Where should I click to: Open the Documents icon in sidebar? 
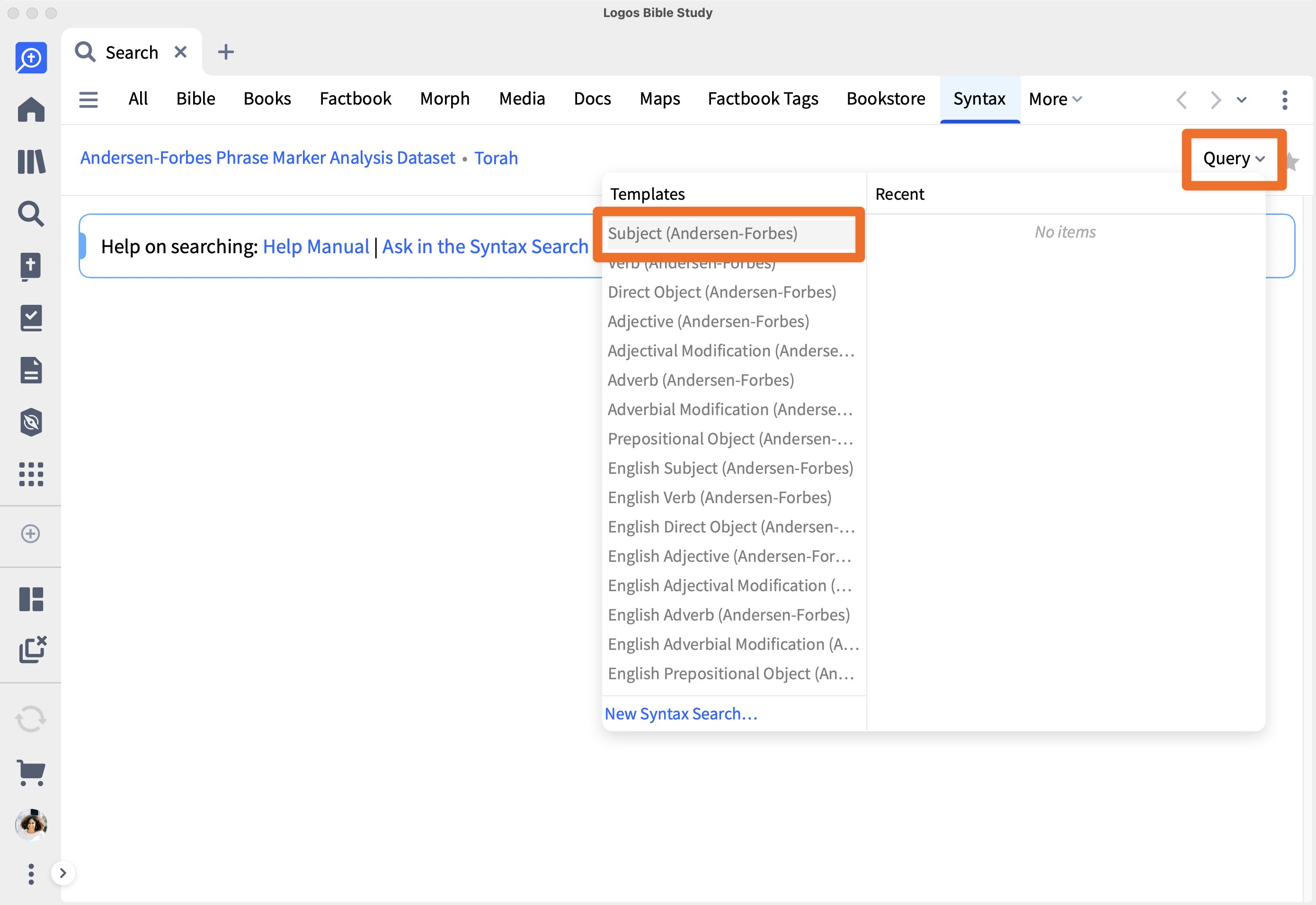(x=31, y=370)
